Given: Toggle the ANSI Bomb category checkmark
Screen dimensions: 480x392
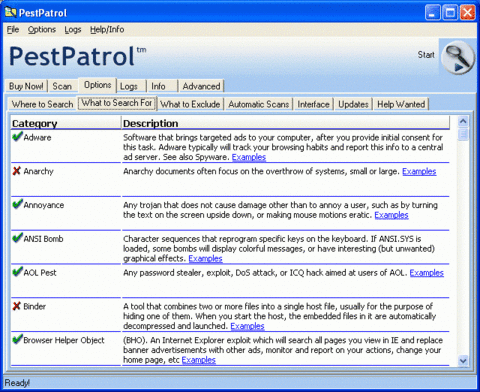Looking at the screenshot, I should pyautogui.click(x=17, y=238).
